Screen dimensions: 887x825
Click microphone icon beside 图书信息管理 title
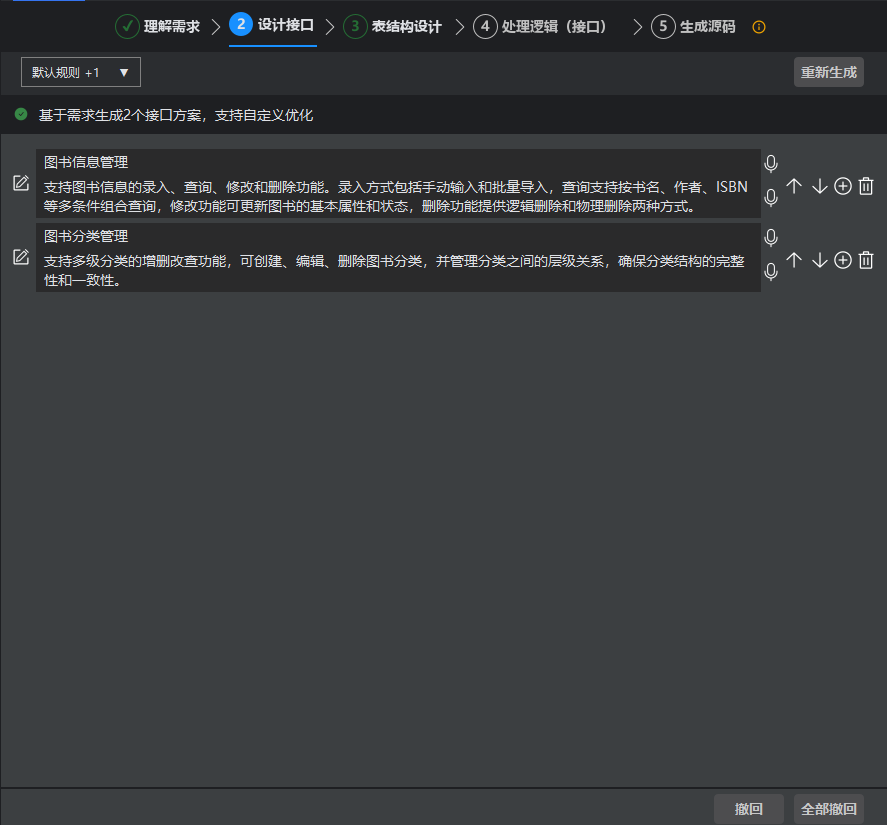pos(771,164)
